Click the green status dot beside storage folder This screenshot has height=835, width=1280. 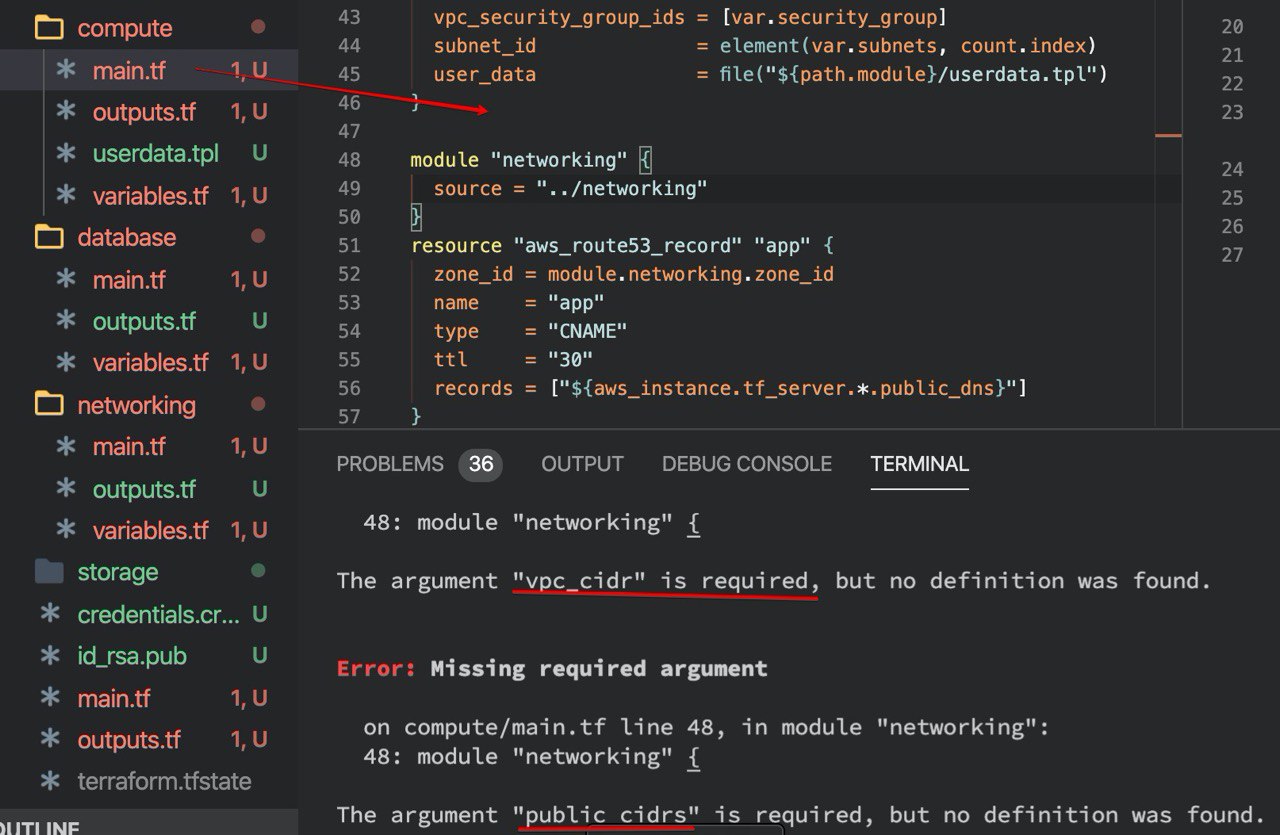(x=258, y=571)
